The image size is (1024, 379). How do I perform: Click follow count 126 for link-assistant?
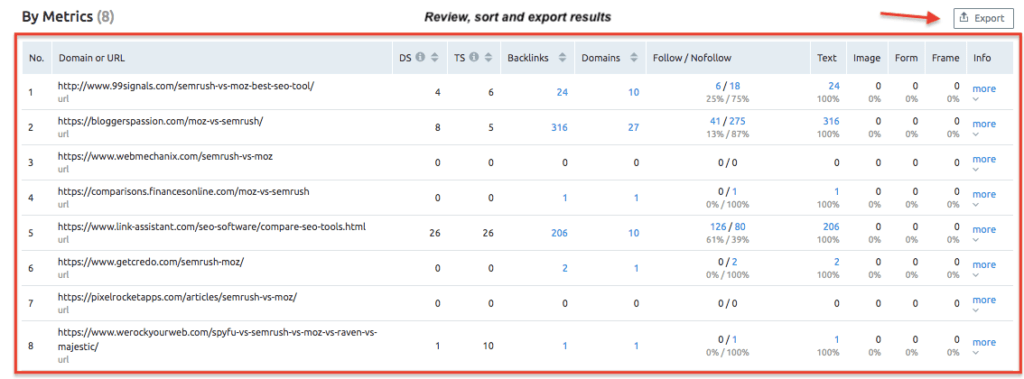pyautogui.click(x=718, y=227)
